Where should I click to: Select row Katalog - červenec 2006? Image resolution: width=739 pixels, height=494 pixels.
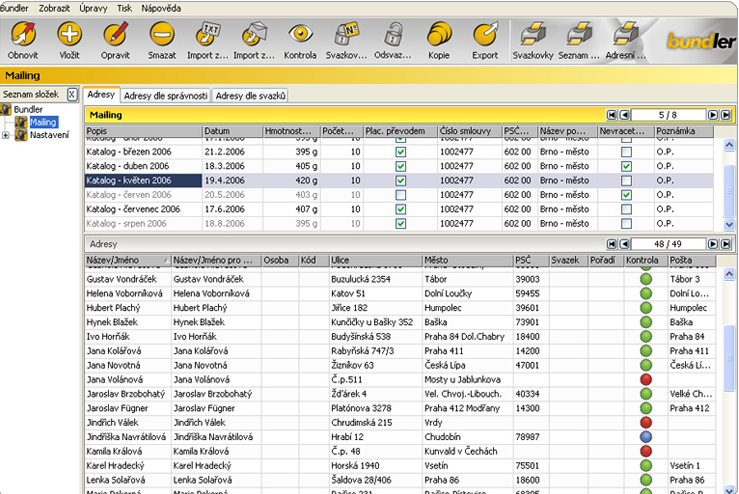(399, 209)
